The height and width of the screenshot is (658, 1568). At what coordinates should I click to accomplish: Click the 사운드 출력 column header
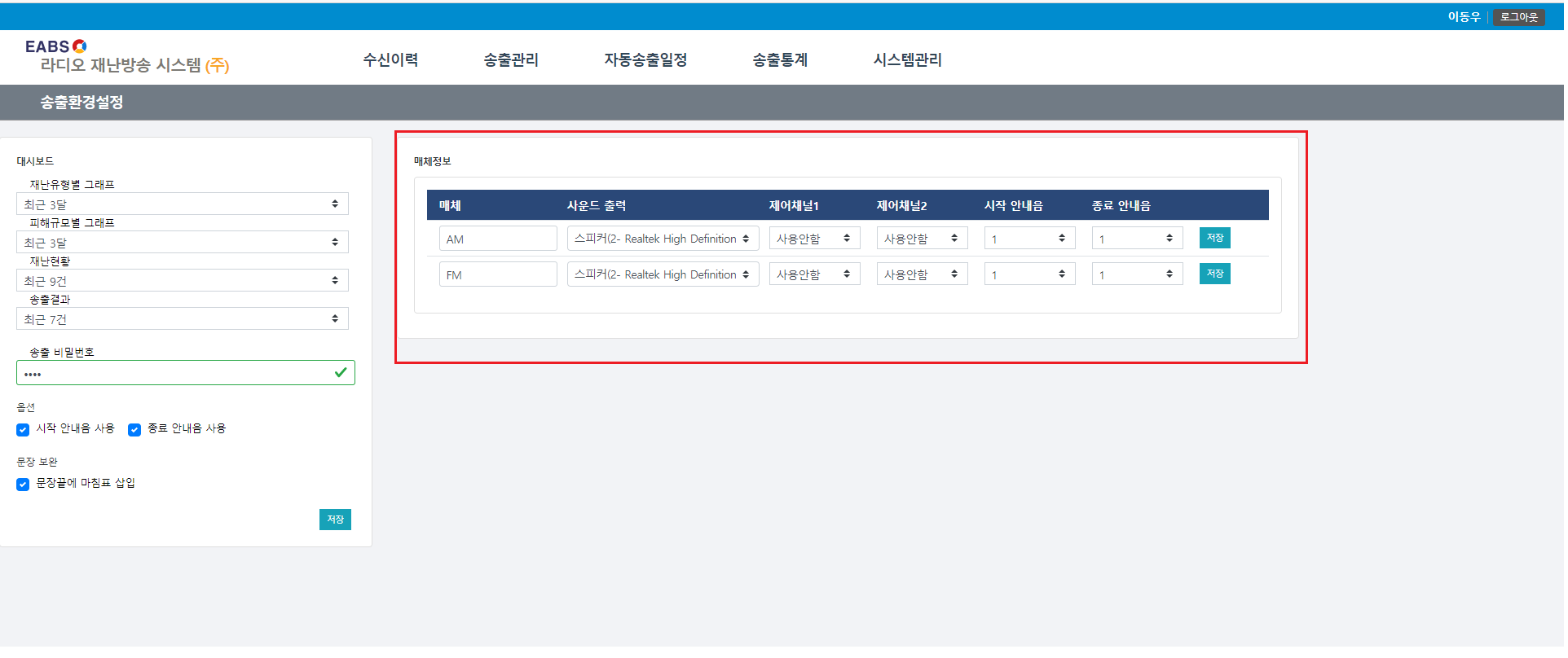597,205
